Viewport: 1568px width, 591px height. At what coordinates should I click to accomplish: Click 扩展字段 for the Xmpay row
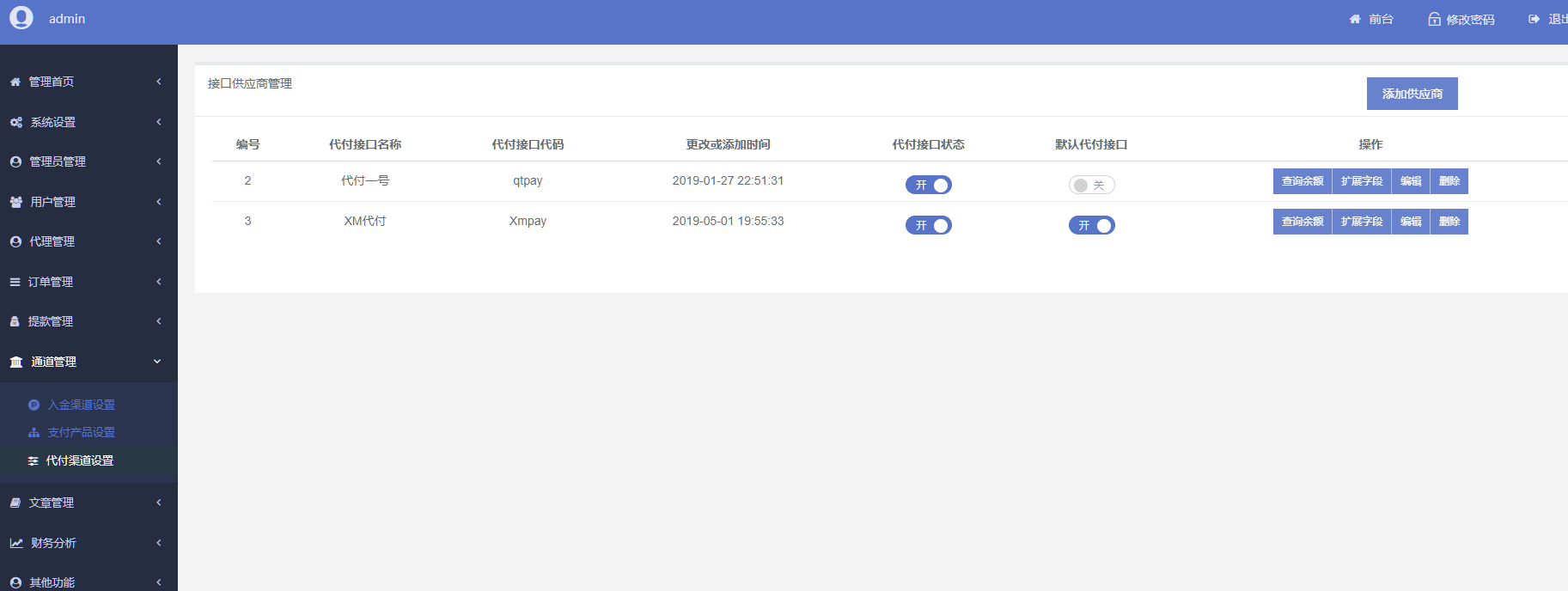(1361, 222)
